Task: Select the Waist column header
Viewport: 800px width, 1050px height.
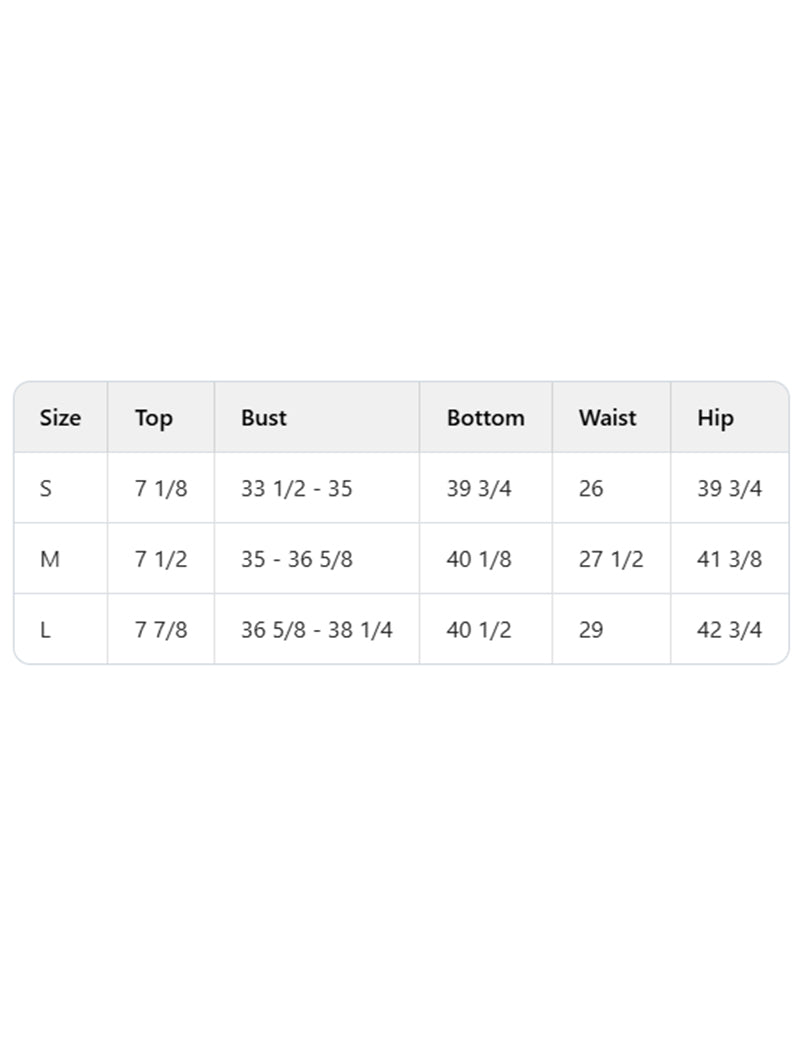Action: (x=607, y=418)
